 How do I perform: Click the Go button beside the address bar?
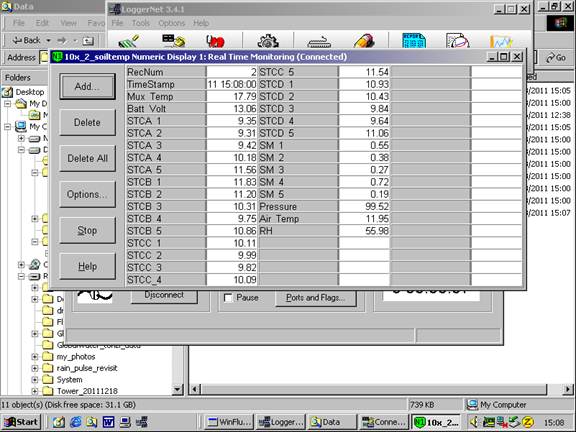(556, 58)
